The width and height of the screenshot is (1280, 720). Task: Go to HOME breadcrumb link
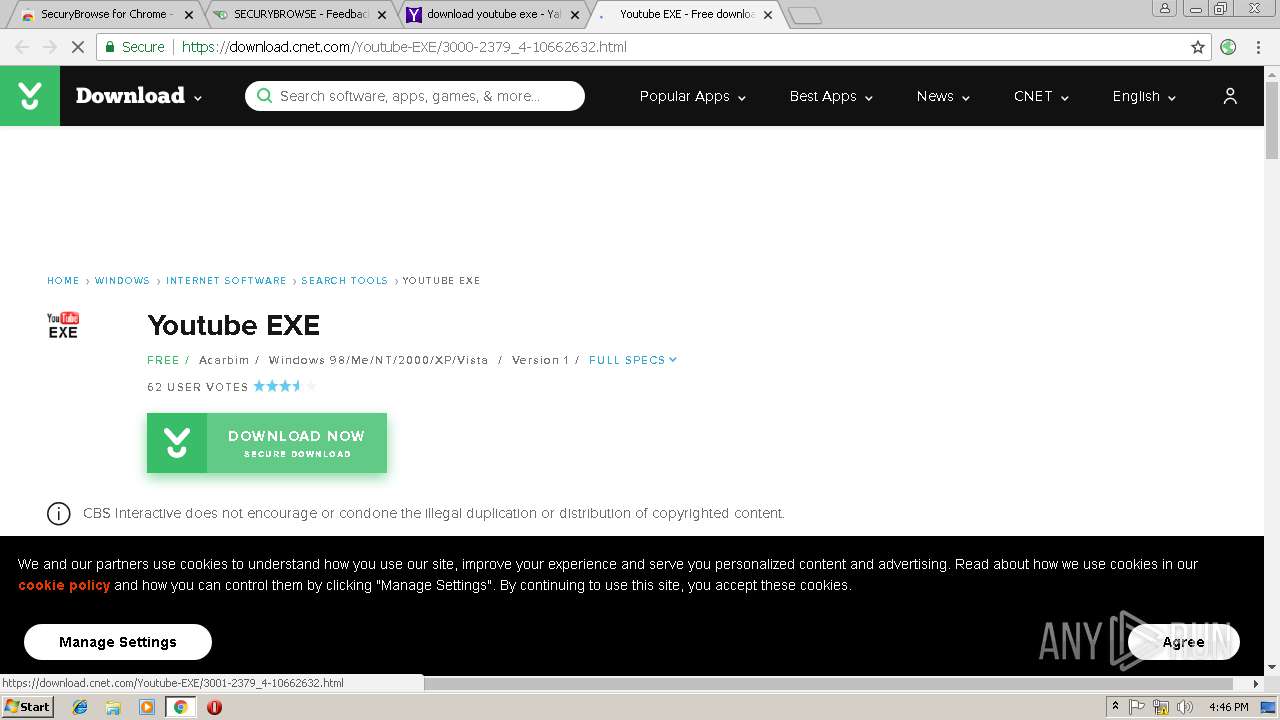pos(63,281)
